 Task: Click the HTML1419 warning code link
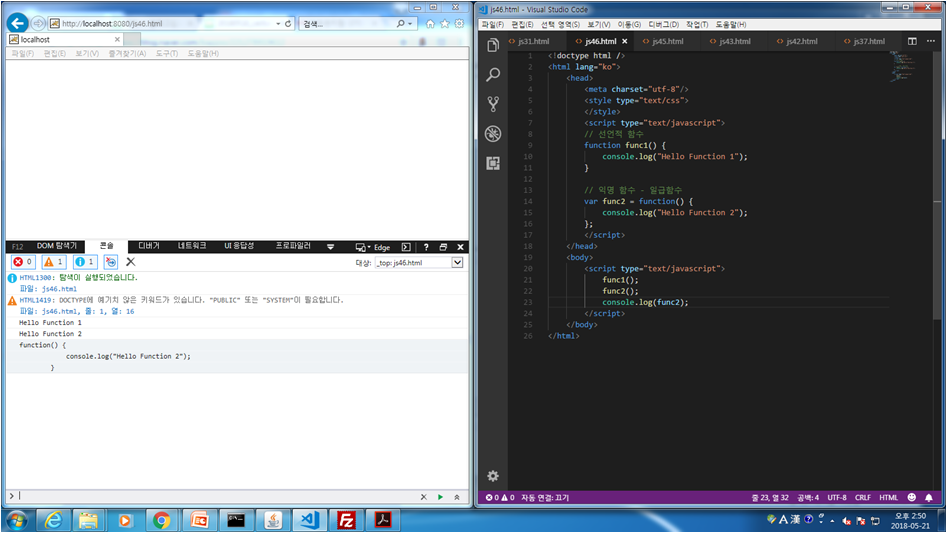click(x=36, y=300)
